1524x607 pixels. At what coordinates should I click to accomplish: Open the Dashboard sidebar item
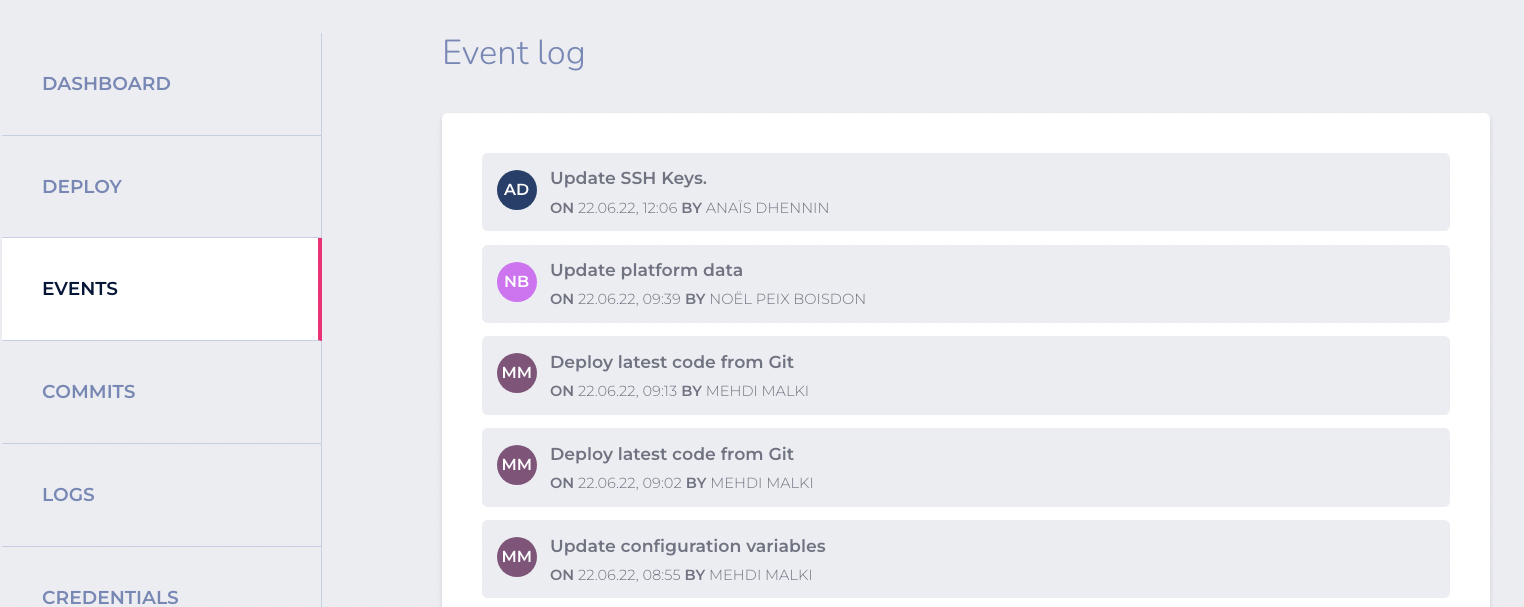pyautogui.click(x=160, y=84)
